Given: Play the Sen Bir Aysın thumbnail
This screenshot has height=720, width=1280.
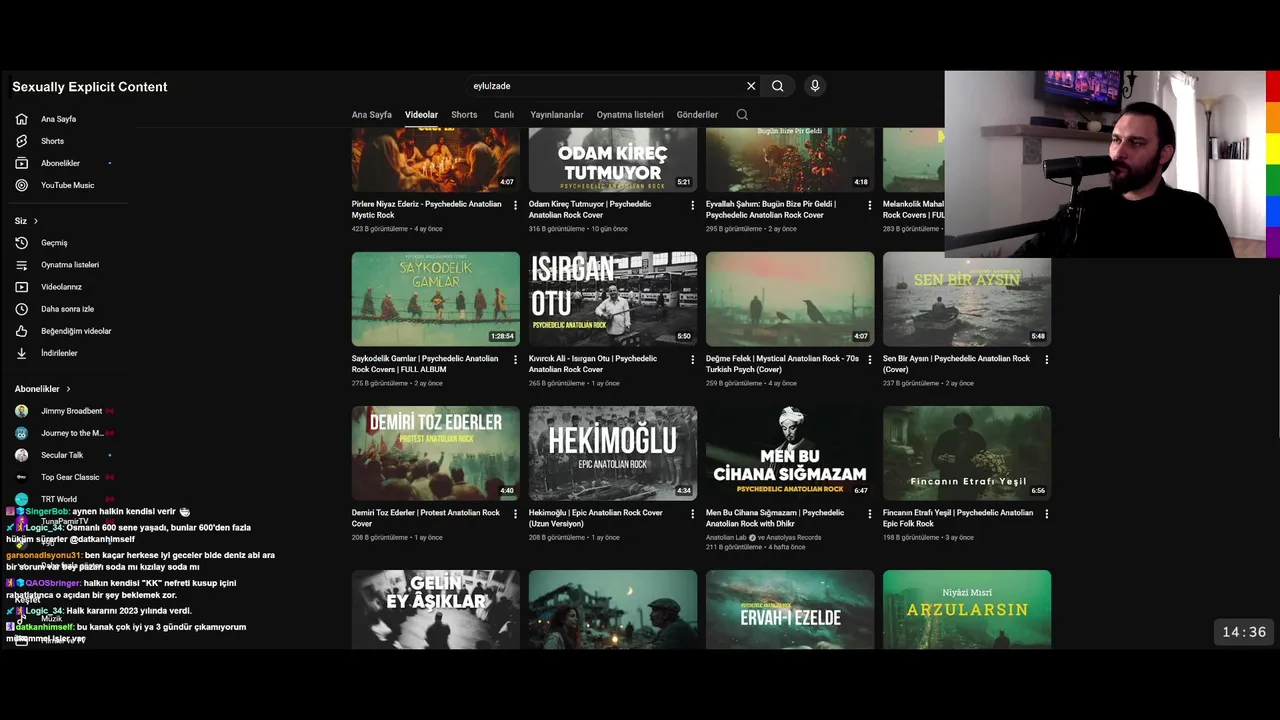Looking at the screenshot, I should (967, 299).
